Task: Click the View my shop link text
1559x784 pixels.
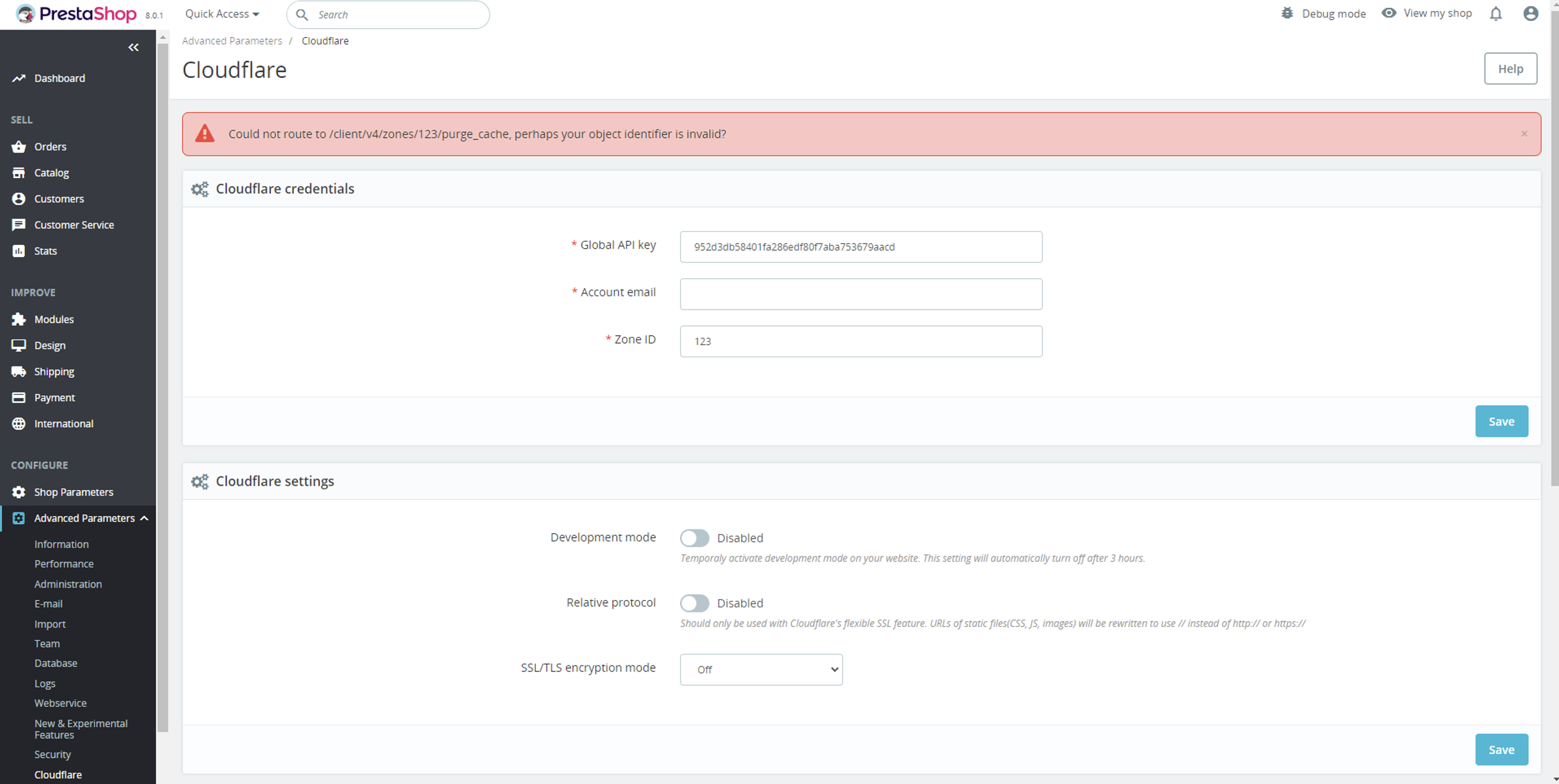Action: [1437, 13]
